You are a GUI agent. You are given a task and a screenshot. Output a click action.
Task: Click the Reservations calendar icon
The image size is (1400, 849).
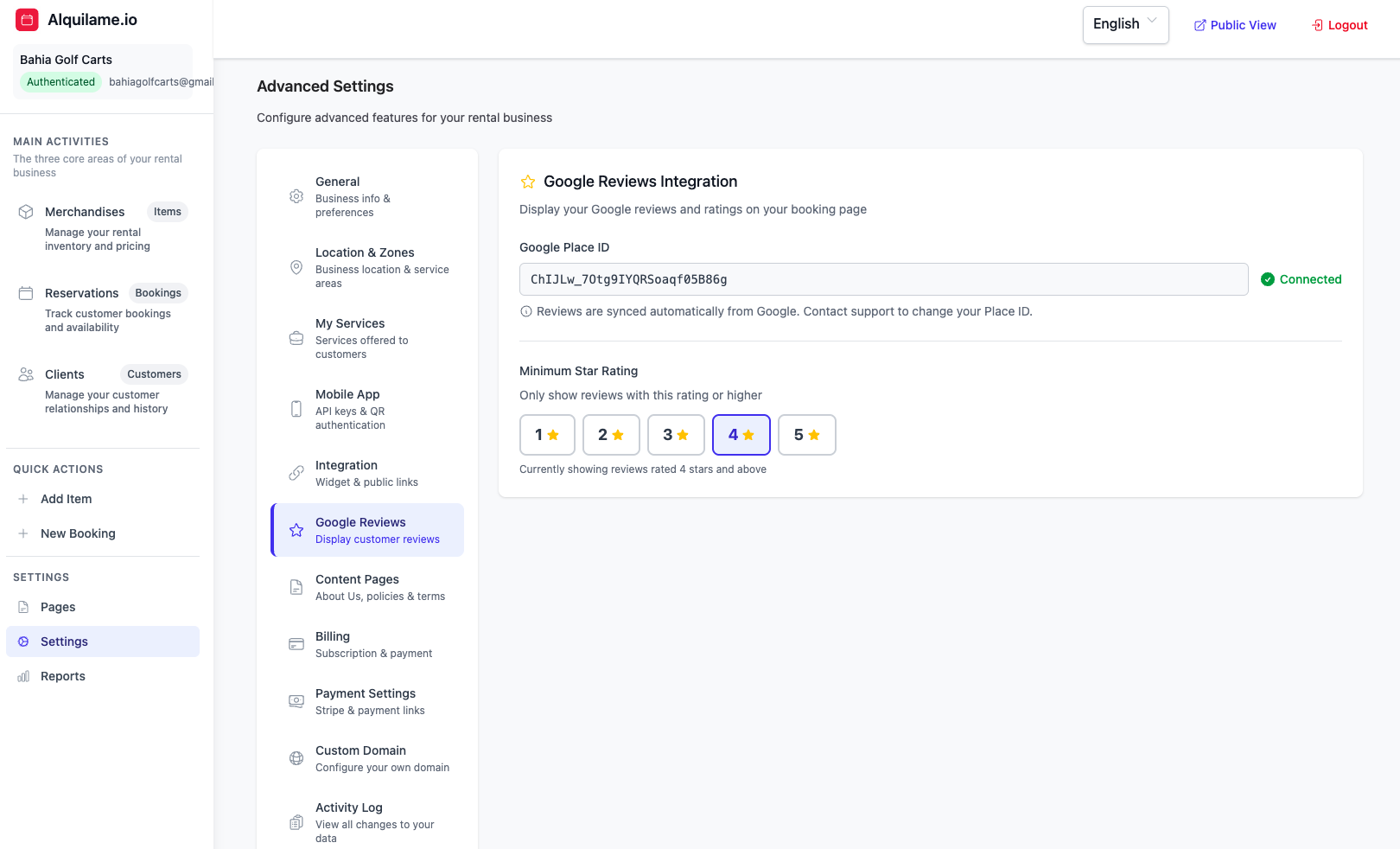point(26,293)
